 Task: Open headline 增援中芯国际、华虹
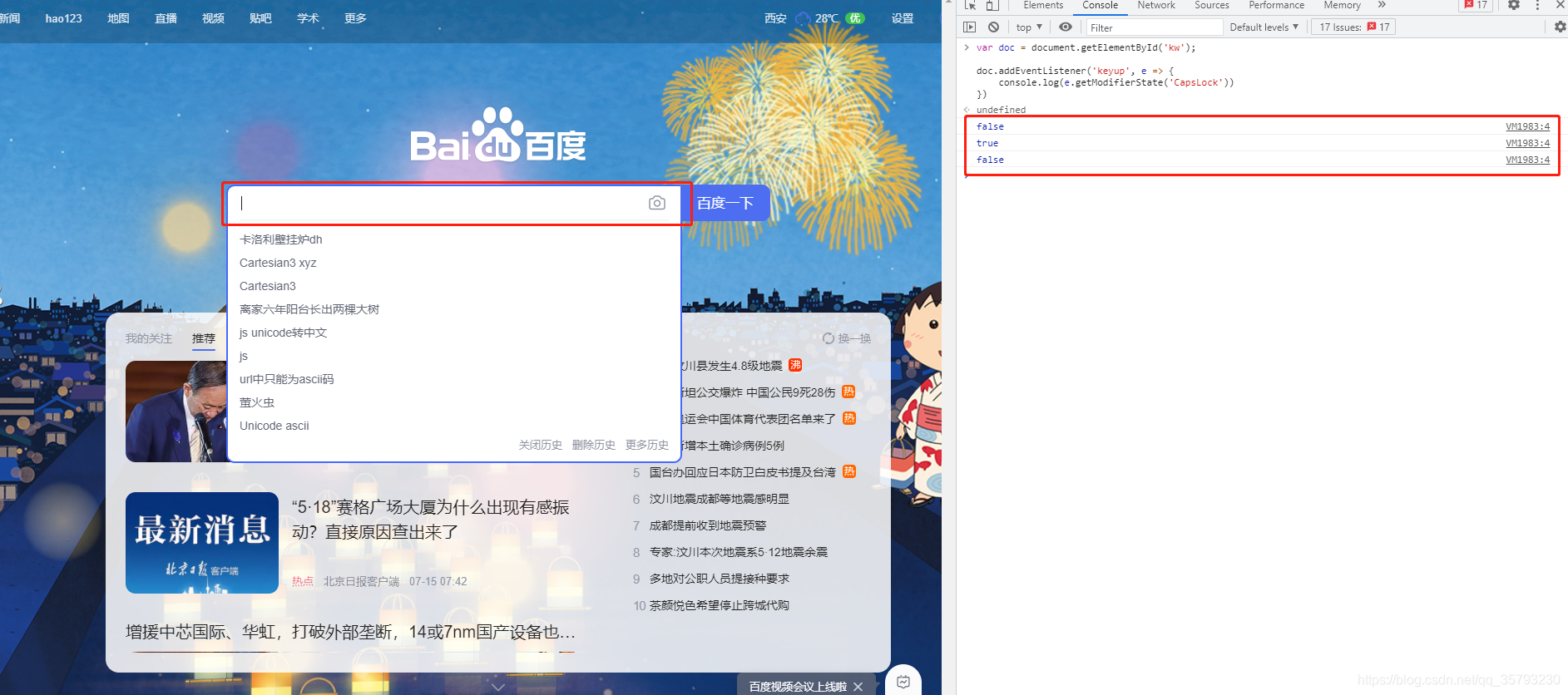350,632
